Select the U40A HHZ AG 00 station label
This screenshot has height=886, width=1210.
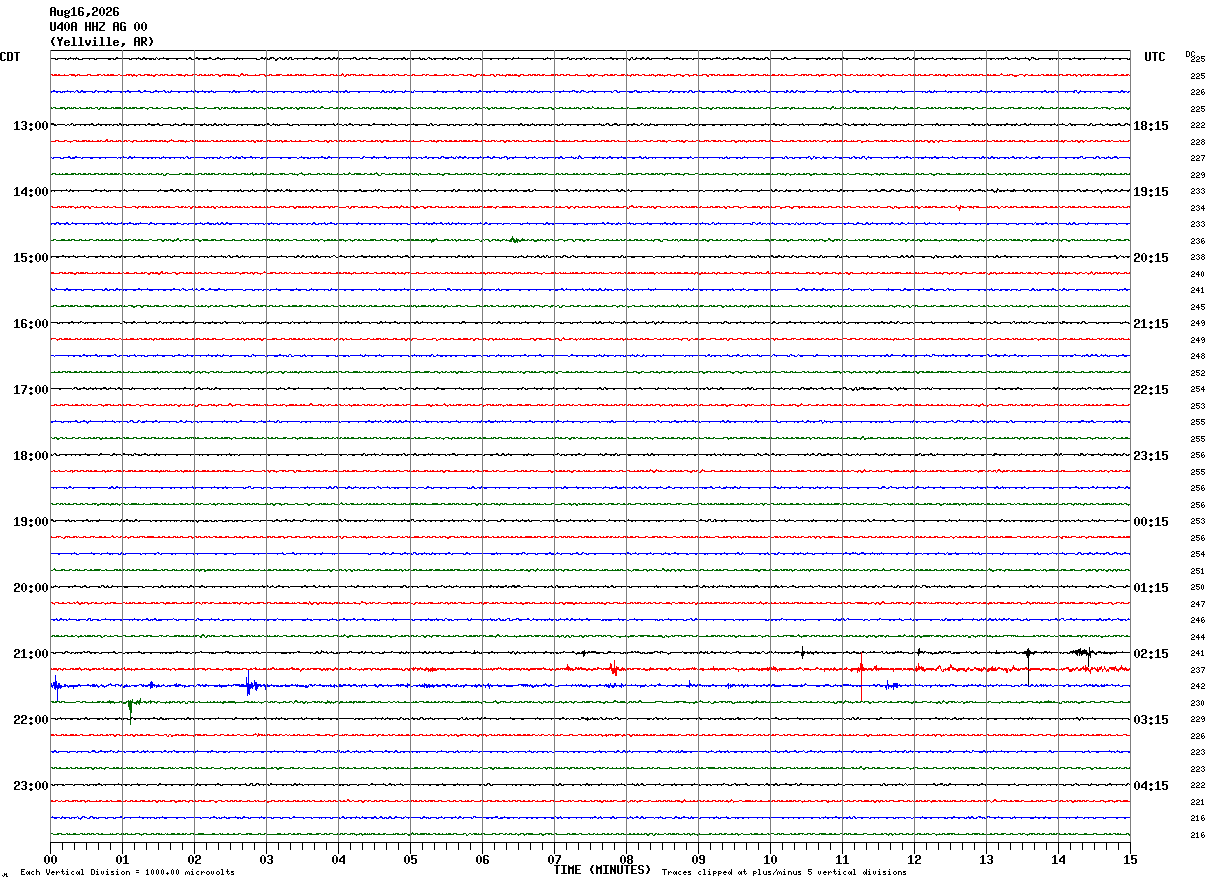(x=98, y=27)
